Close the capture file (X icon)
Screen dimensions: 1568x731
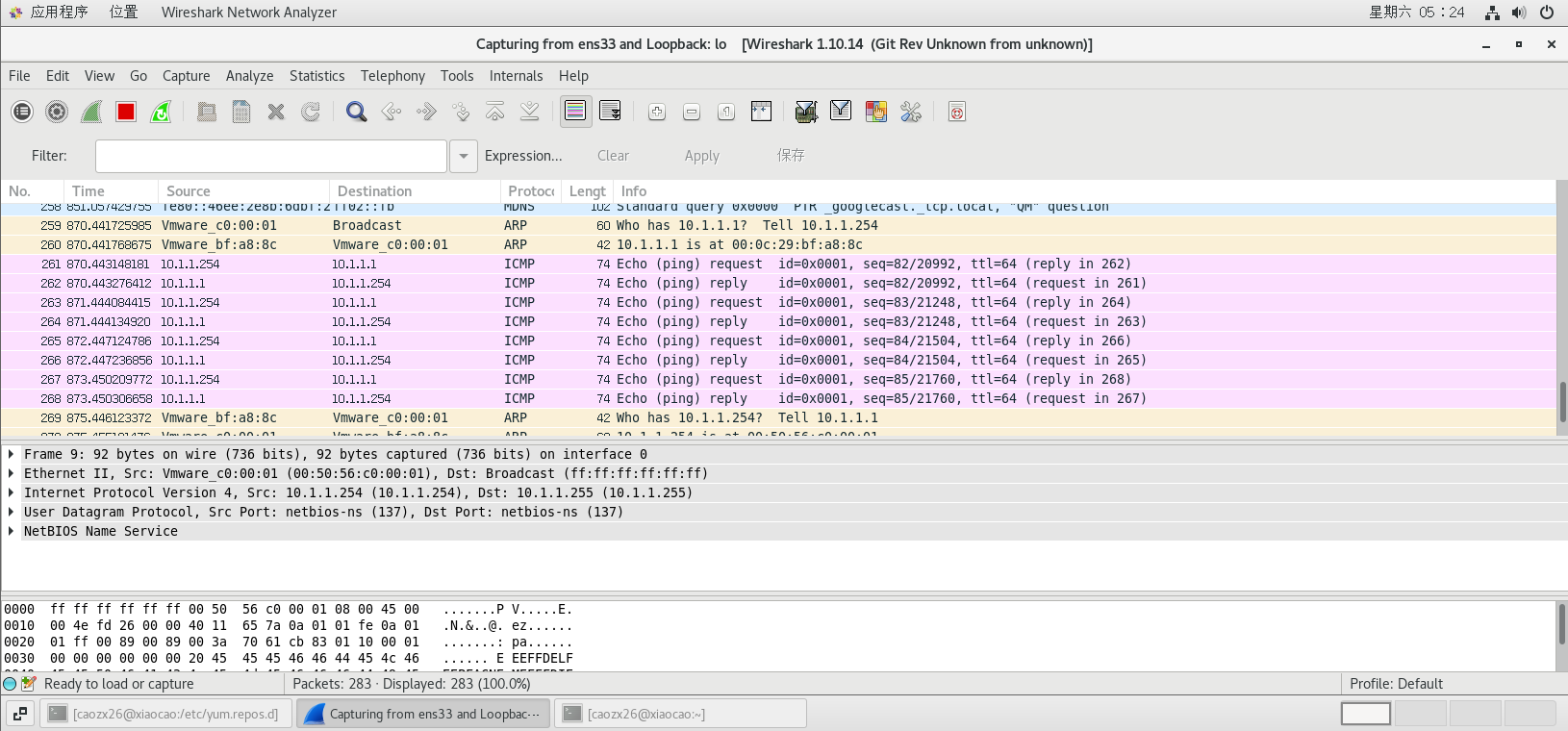pyautogui.click(x=276, y=112)
